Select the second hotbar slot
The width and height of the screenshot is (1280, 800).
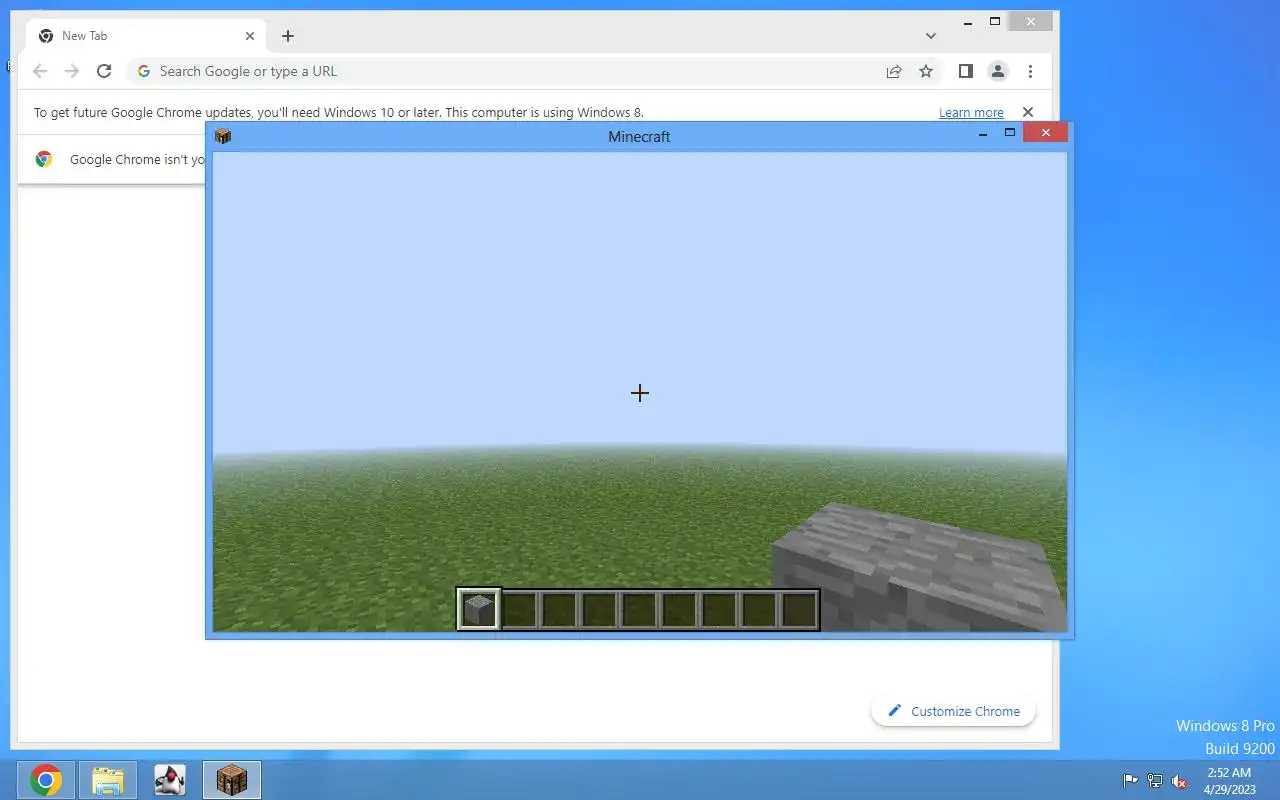(x=519, y=609)
